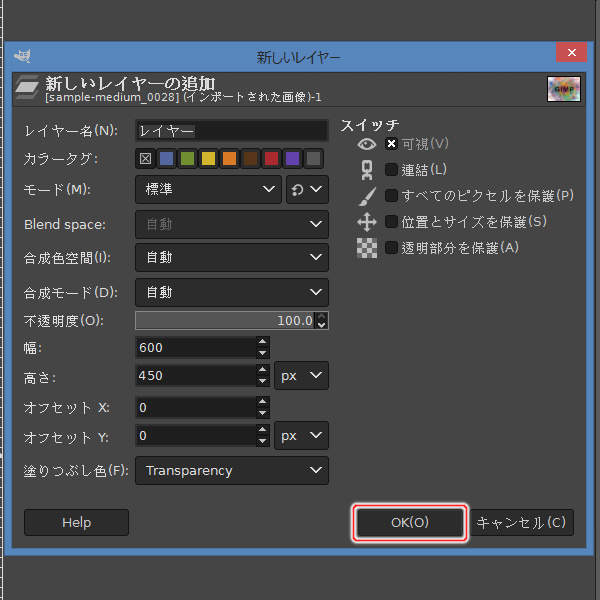Enable the 連結(L) checkbox

coord(391,170)
